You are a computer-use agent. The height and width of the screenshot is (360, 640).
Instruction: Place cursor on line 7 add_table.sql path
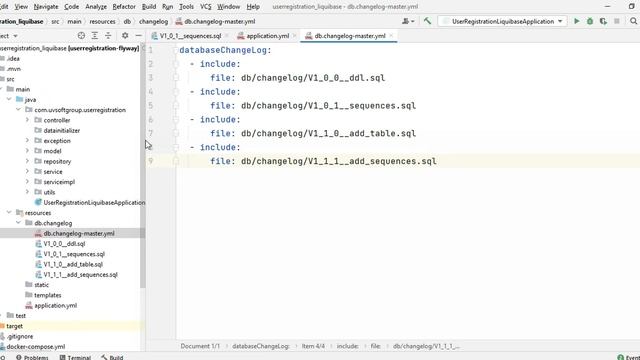coord(328,133)
